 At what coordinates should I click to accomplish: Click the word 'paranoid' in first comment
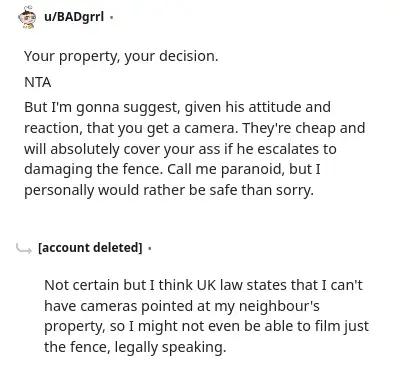point(253,169)
